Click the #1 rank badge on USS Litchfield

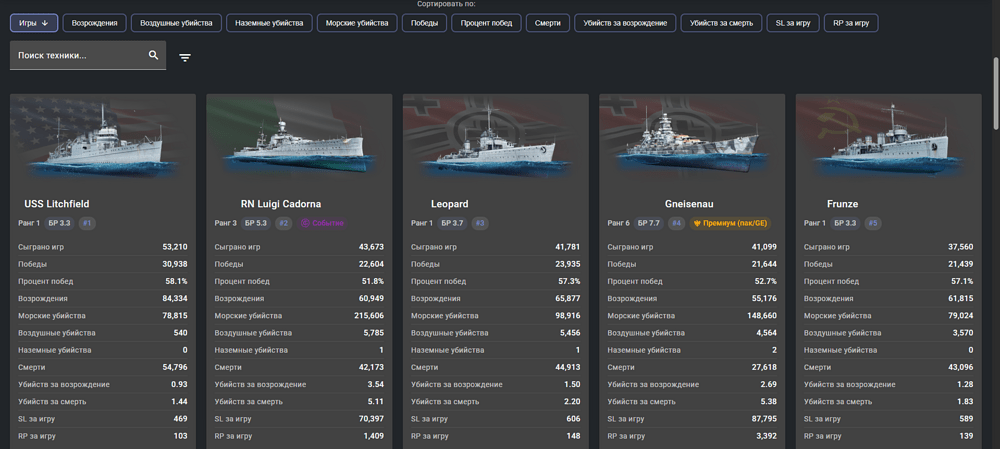(87, 223)
